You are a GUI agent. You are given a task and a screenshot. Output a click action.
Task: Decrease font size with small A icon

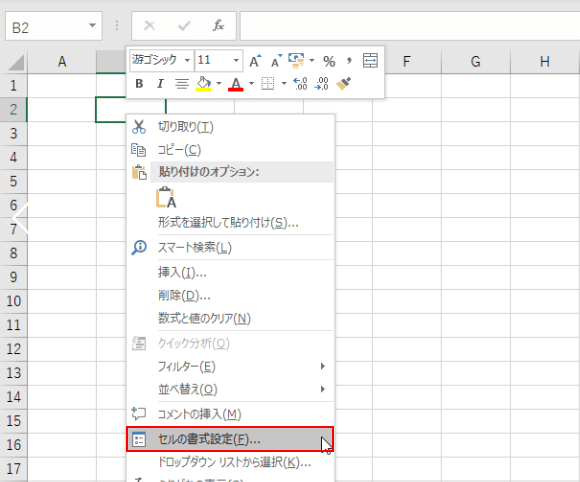pos(276,61)
